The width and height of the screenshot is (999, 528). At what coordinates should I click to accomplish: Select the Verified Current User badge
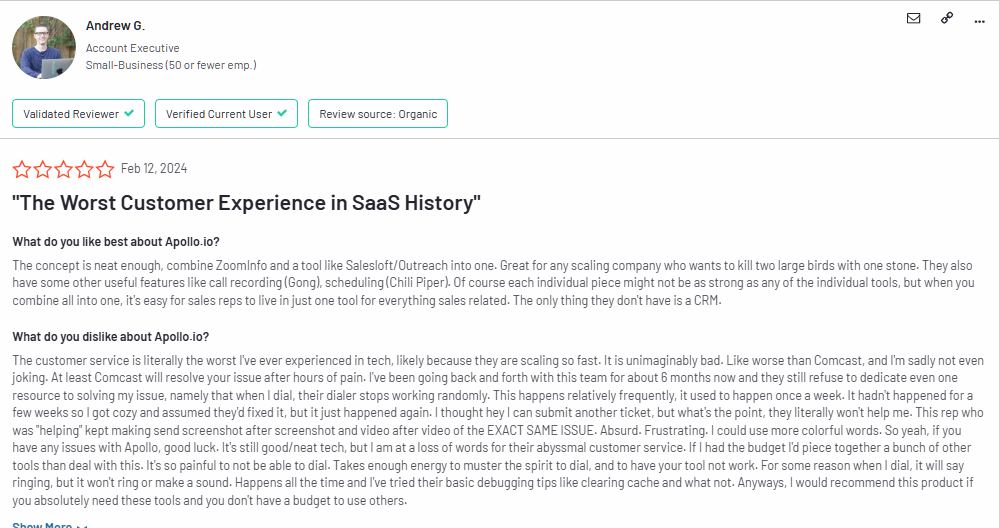[226, 113]
